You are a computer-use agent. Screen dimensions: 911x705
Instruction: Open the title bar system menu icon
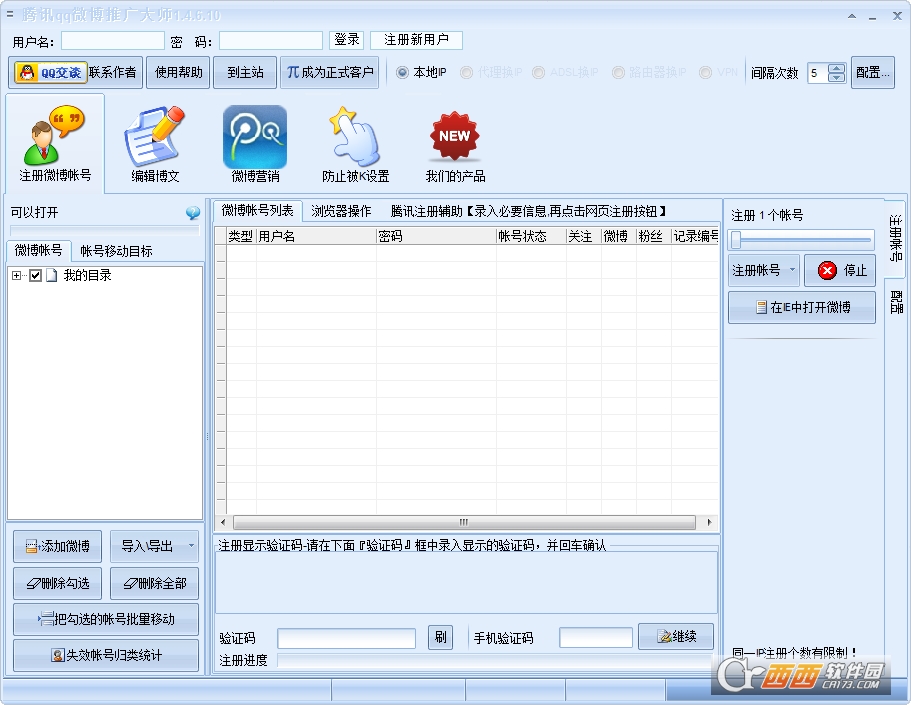tap(10, 14)
